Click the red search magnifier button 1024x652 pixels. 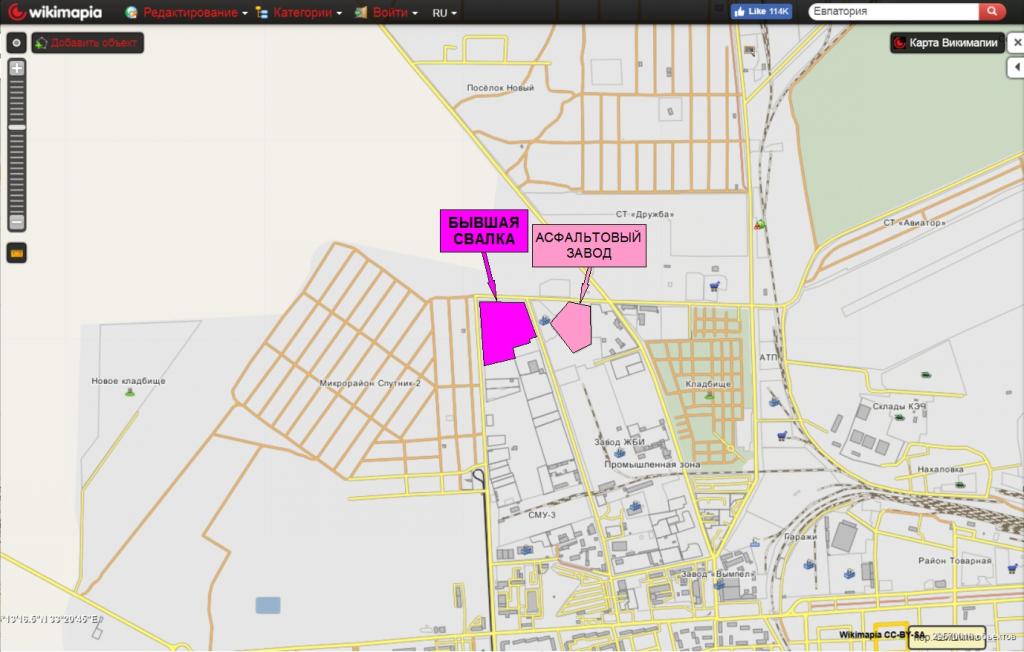[x=992, y=12]
